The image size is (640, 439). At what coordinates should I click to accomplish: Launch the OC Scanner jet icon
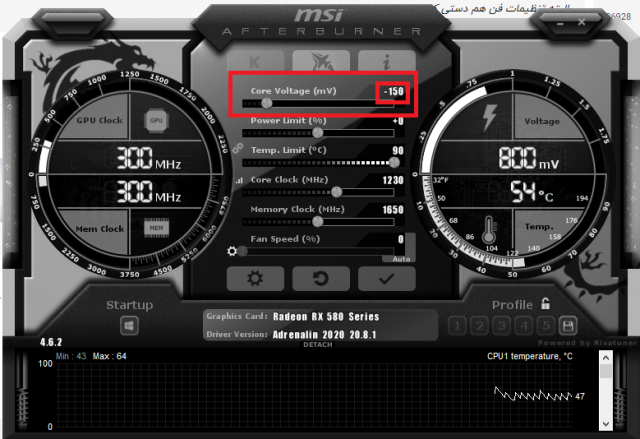[318, 61]
